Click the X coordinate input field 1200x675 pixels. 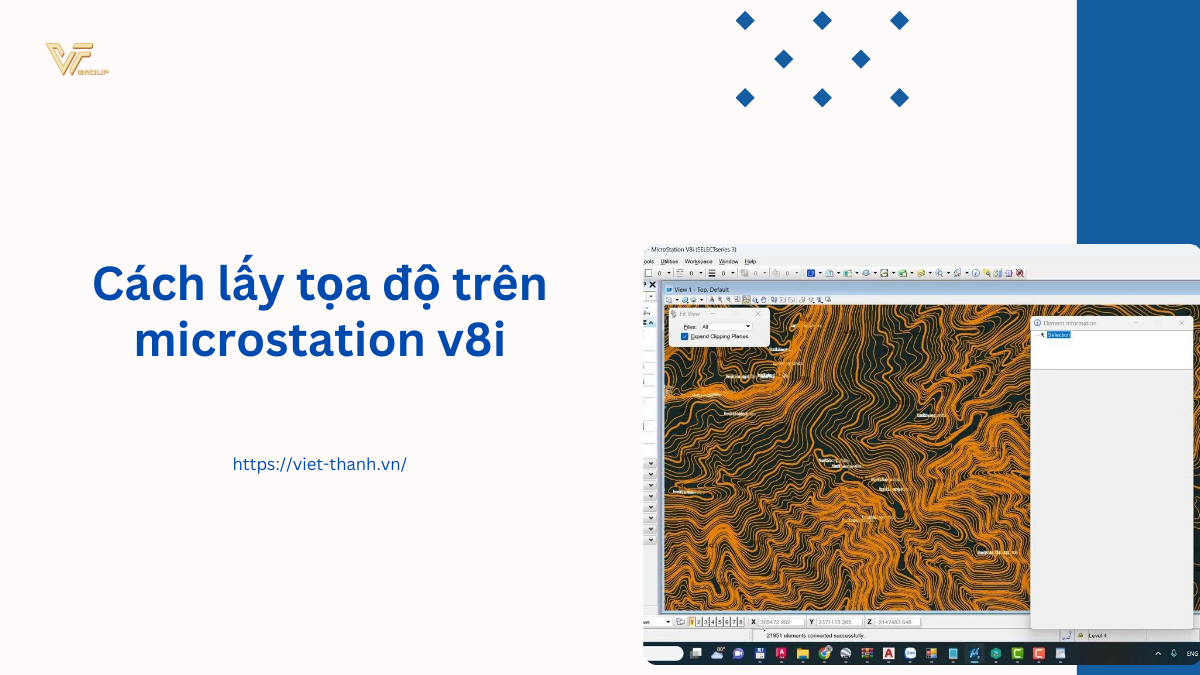click(x=783, y=622)
